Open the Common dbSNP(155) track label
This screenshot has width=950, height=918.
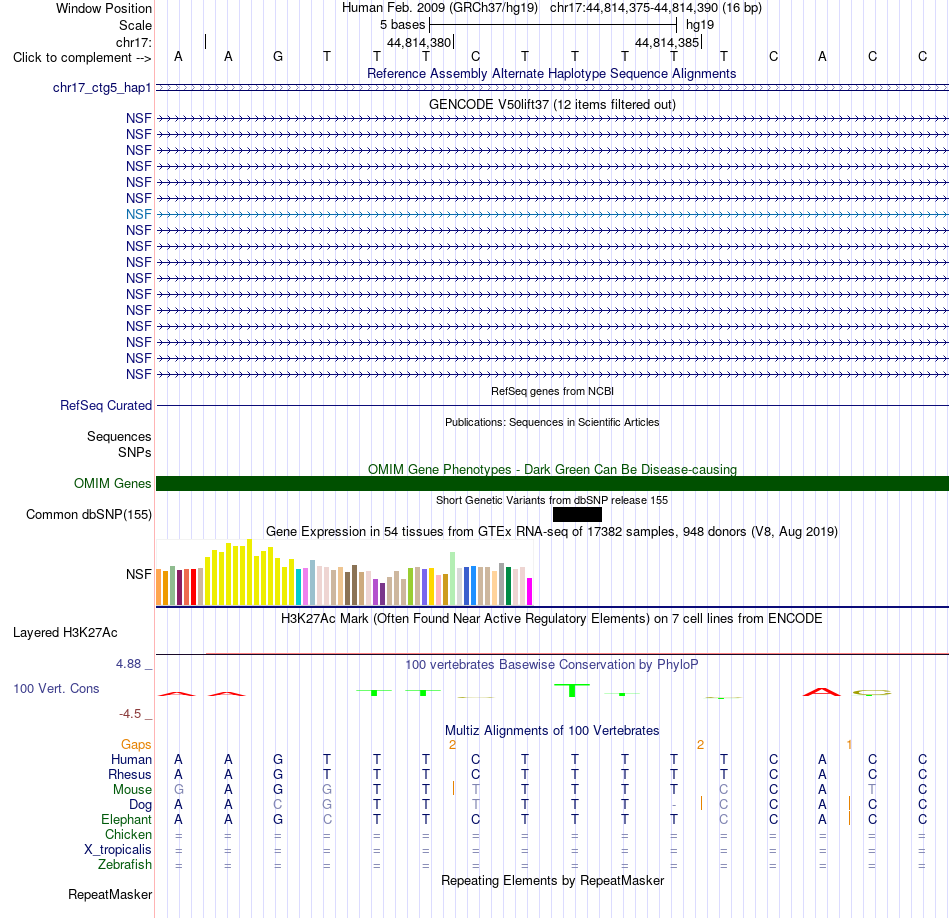89,514
